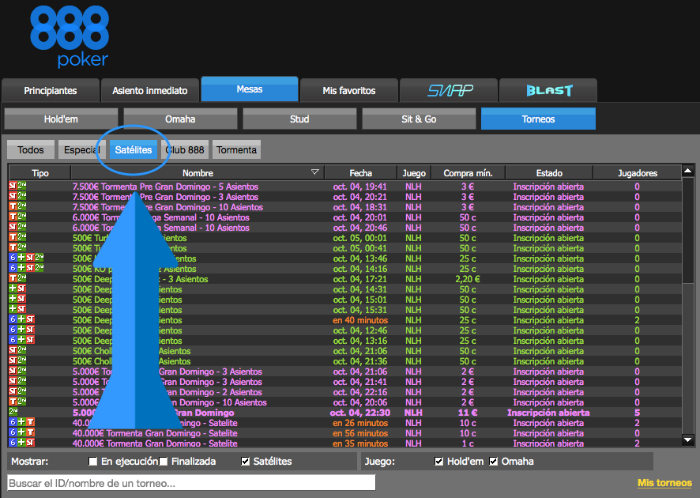This screenshot has width=700, height=498.
Task: Click the 888poker logo
Action: [x=70, y=37]
